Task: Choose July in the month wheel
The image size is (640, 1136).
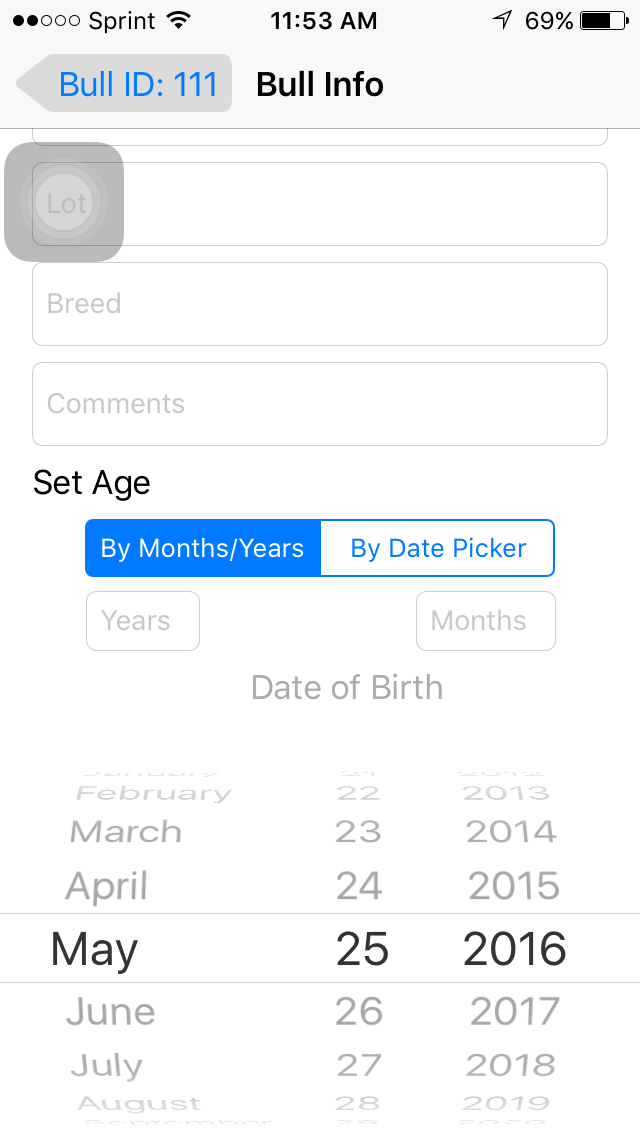Action: click(x=106, y=1066)
